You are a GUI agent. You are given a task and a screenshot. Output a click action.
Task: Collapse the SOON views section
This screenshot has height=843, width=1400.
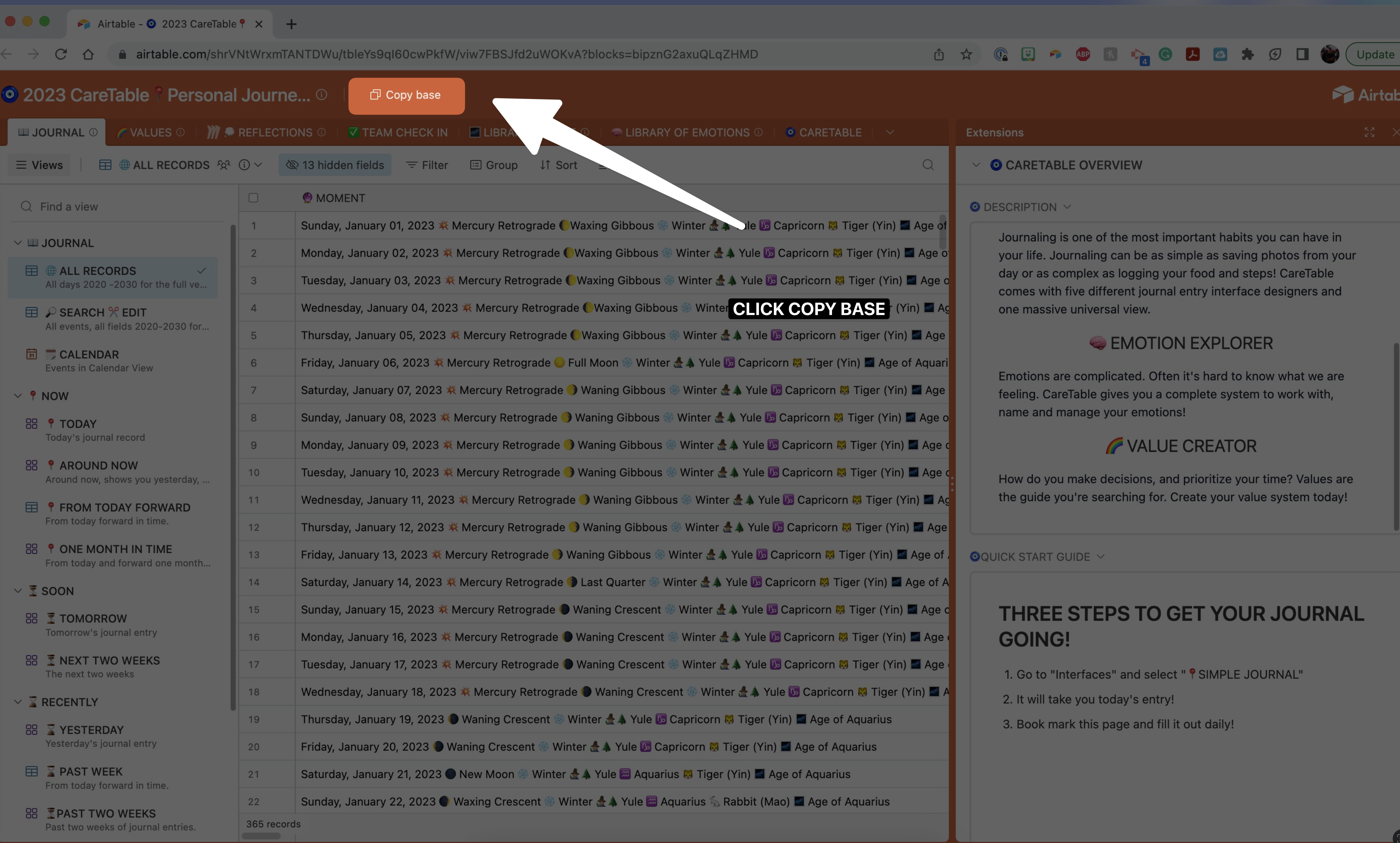click(18, 591)
